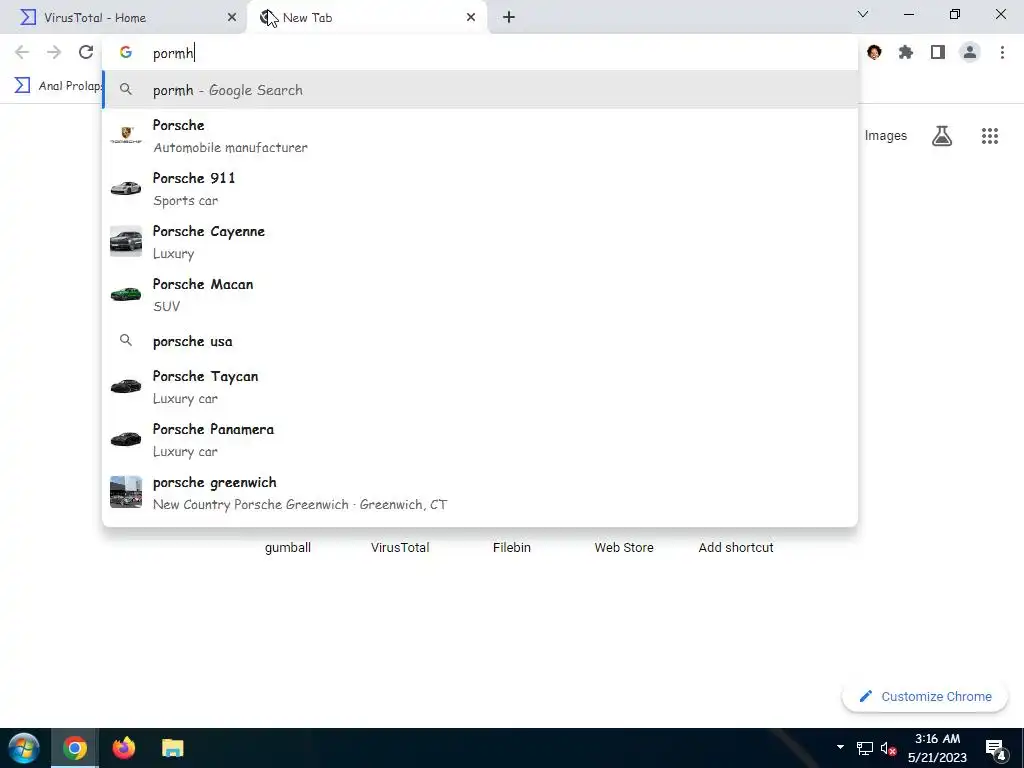Viewport: 1024px width, 768px height.
Task: Open the notification center icon
Action: pos(995,749)
